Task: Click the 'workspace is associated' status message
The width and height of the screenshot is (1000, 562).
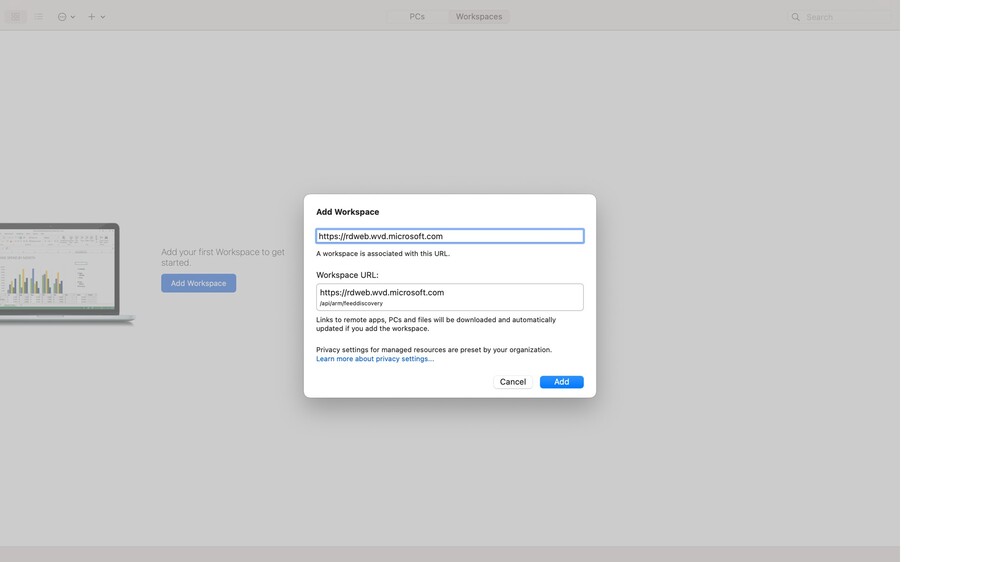Action: (x=383, y=254)
